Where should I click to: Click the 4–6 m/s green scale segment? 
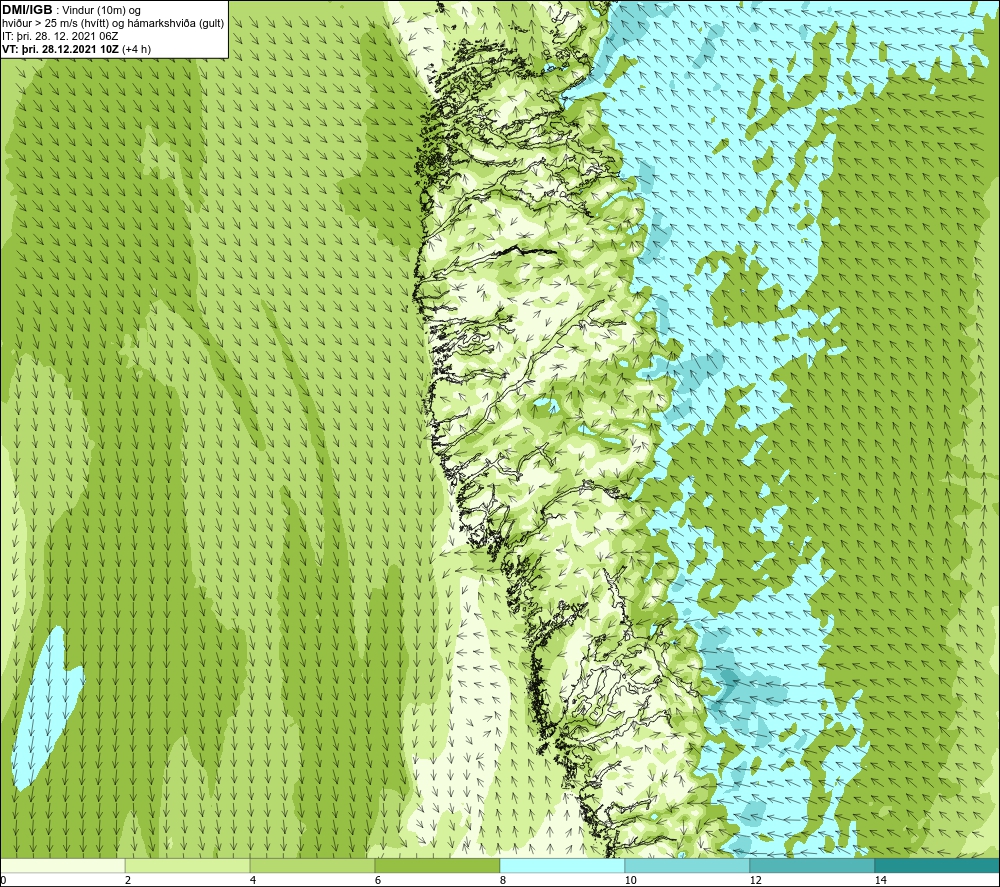coord(312,865)
